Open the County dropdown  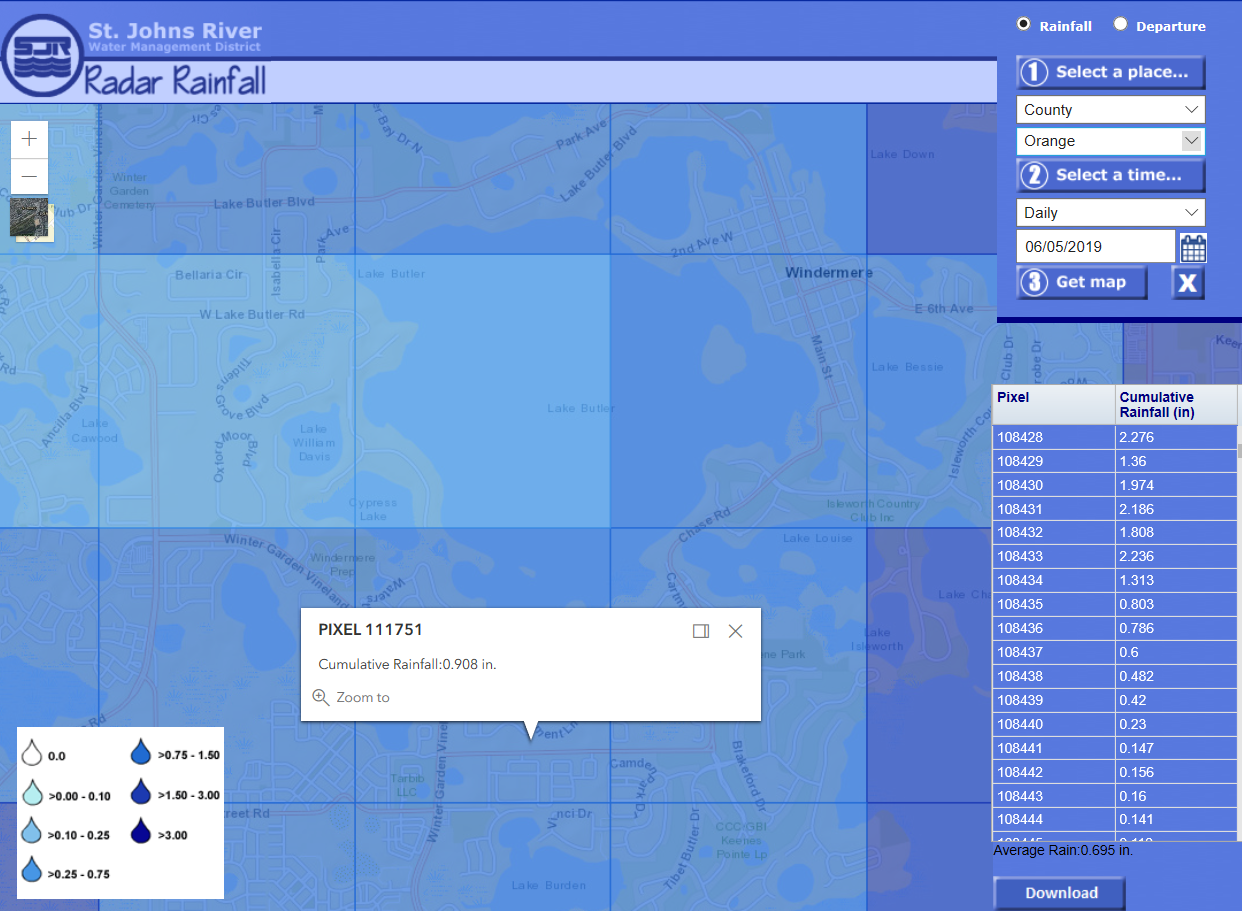click(x=1110, y=109)
